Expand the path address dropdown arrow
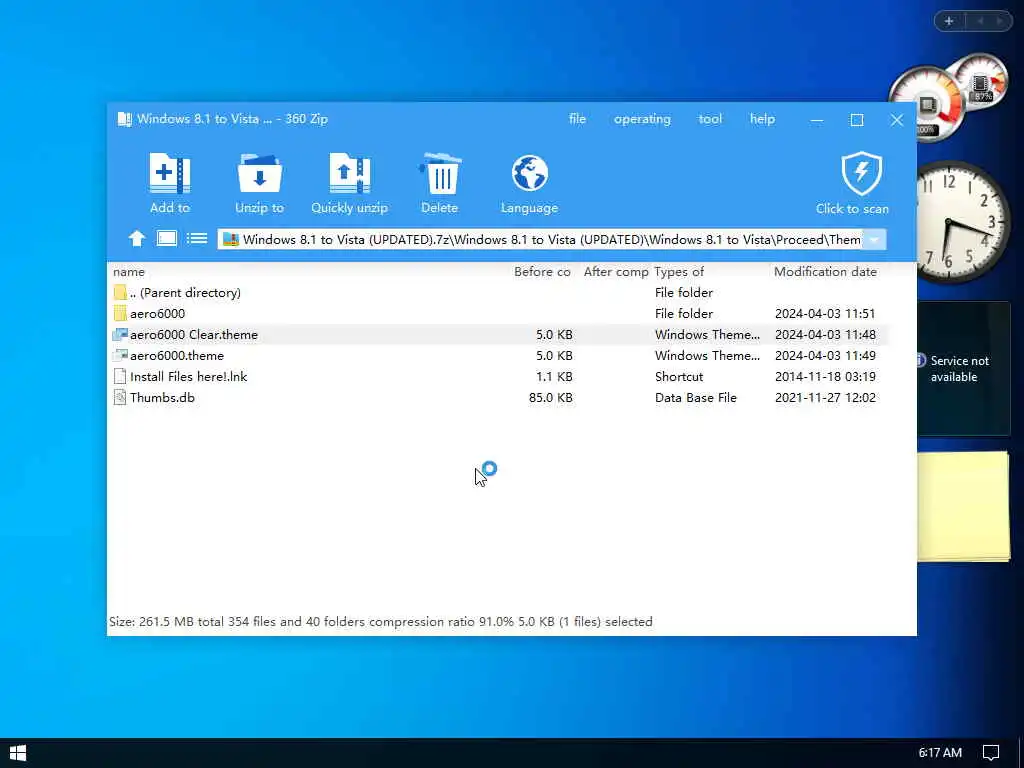Image resolution: width=1024 pixels, height=768 pixels. pos(874,240)
